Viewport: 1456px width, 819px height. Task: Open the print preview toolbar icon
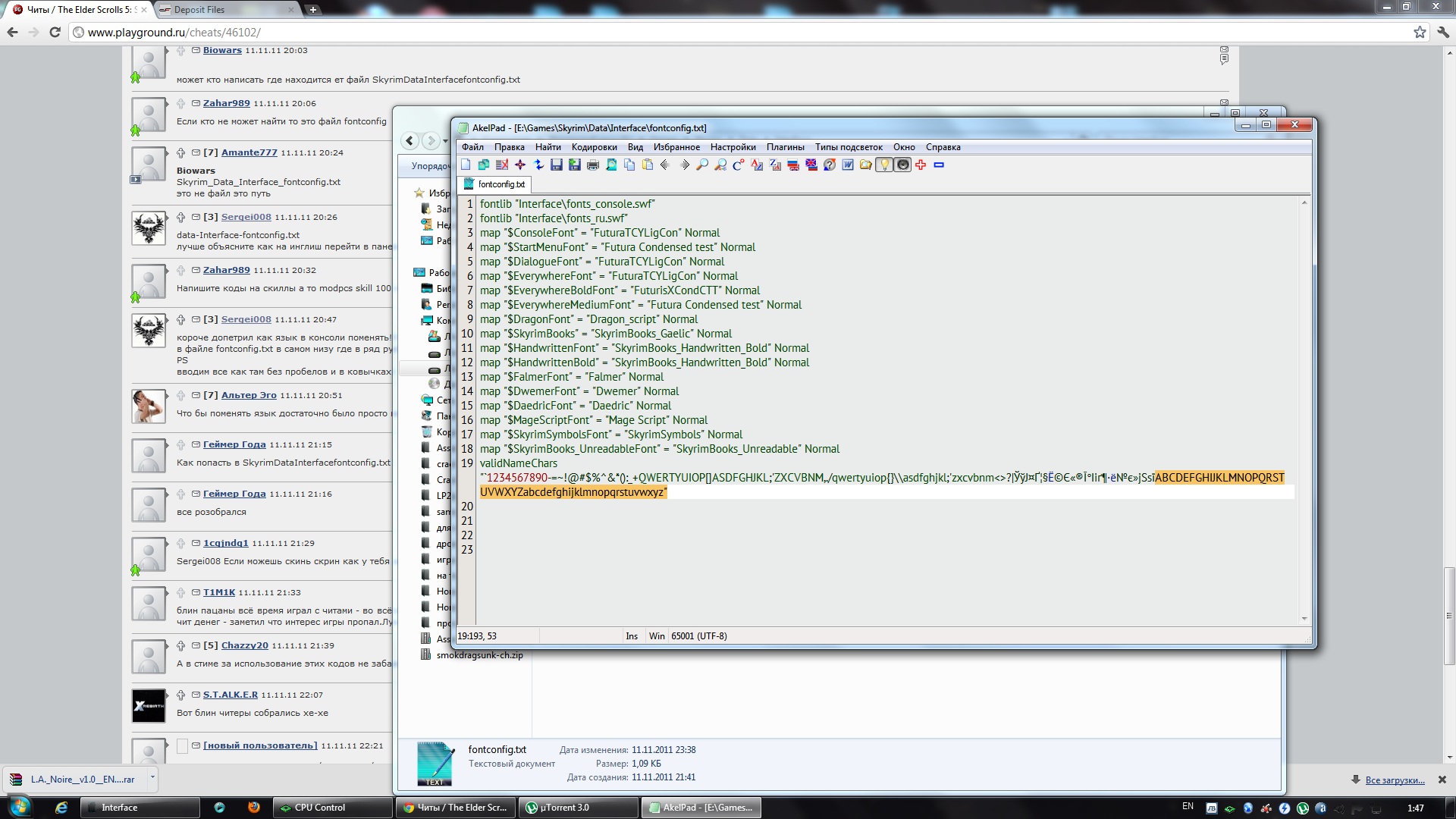click(611, 165)
